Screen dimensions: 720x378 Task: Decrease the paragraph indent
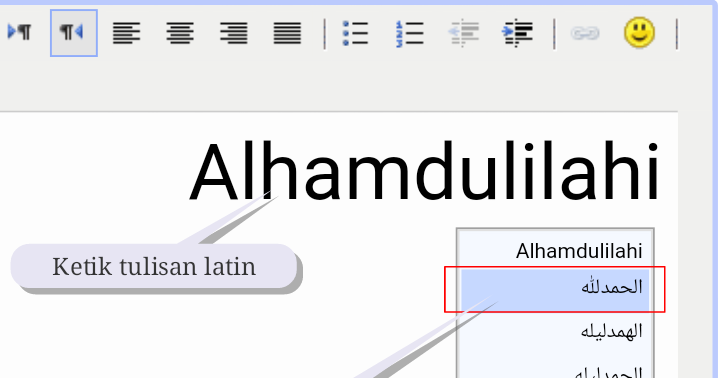(463, 33)
